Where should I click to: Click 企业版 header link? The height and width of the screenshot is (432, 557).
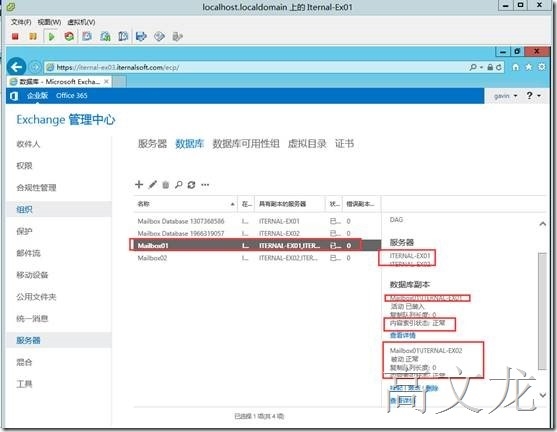pyautogui.click(x=37, y=96)
